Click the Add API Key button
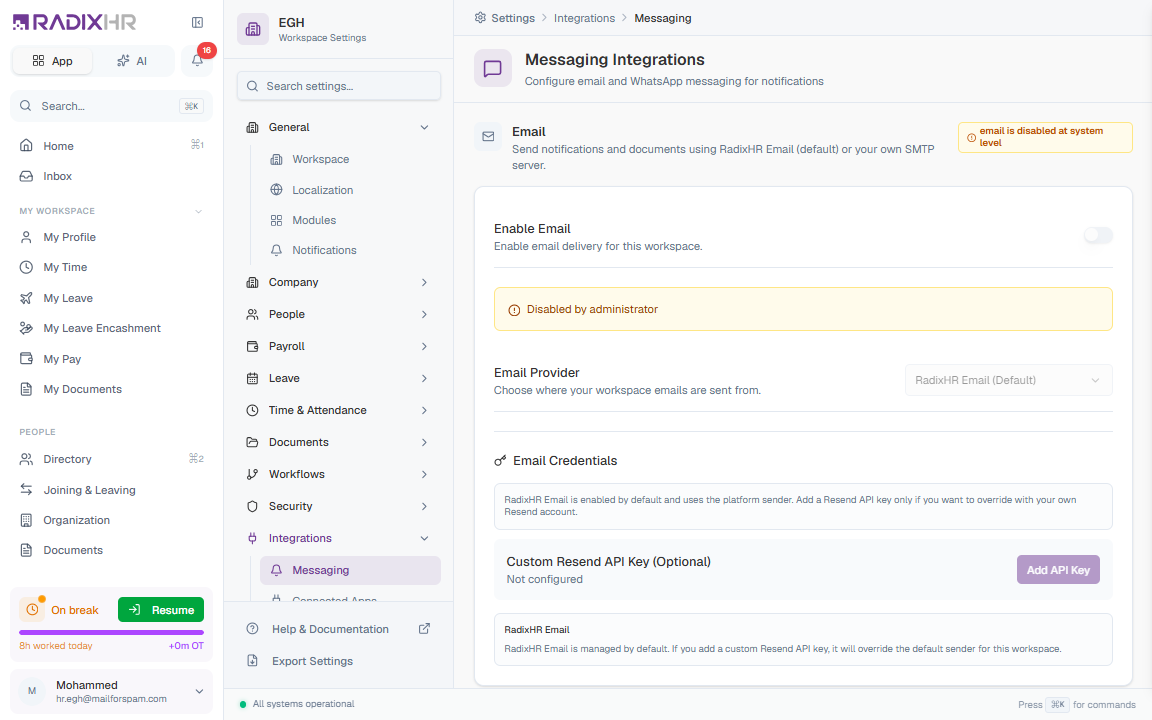This screenshot has width=1152, height=720. 1058,570
